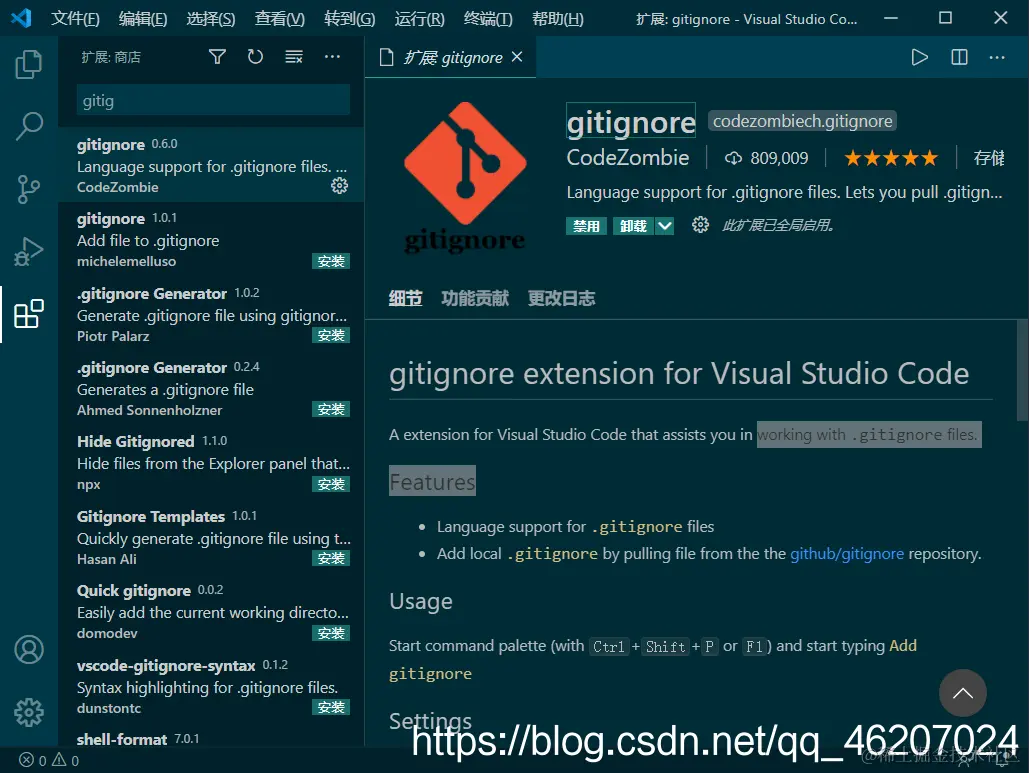The height and width of the screenshot is (773, 1029).
Task: Open the 文件(F) menu
Action: [75, 18]
